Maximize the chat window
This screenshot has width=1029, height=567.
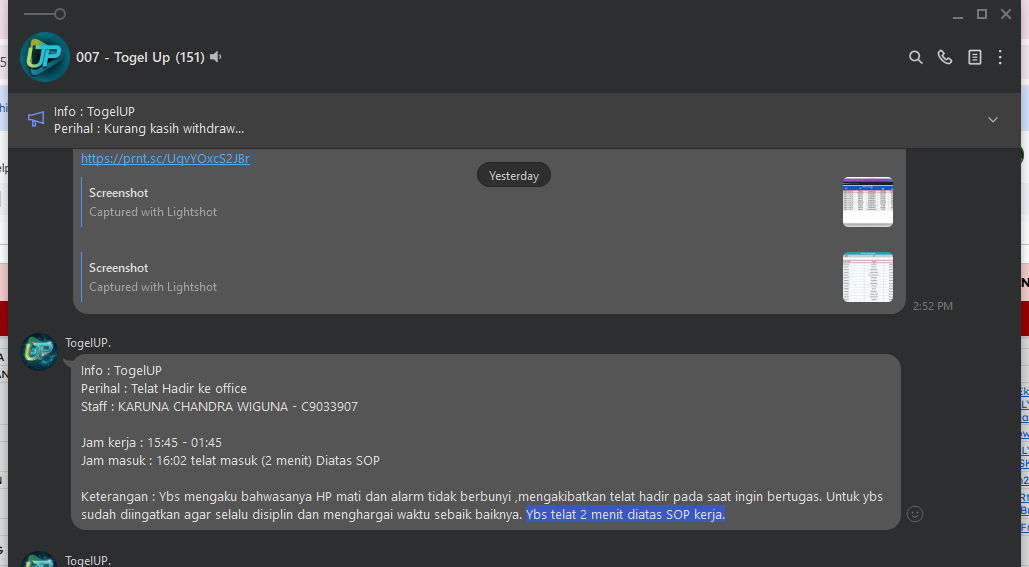coord(982,14)
